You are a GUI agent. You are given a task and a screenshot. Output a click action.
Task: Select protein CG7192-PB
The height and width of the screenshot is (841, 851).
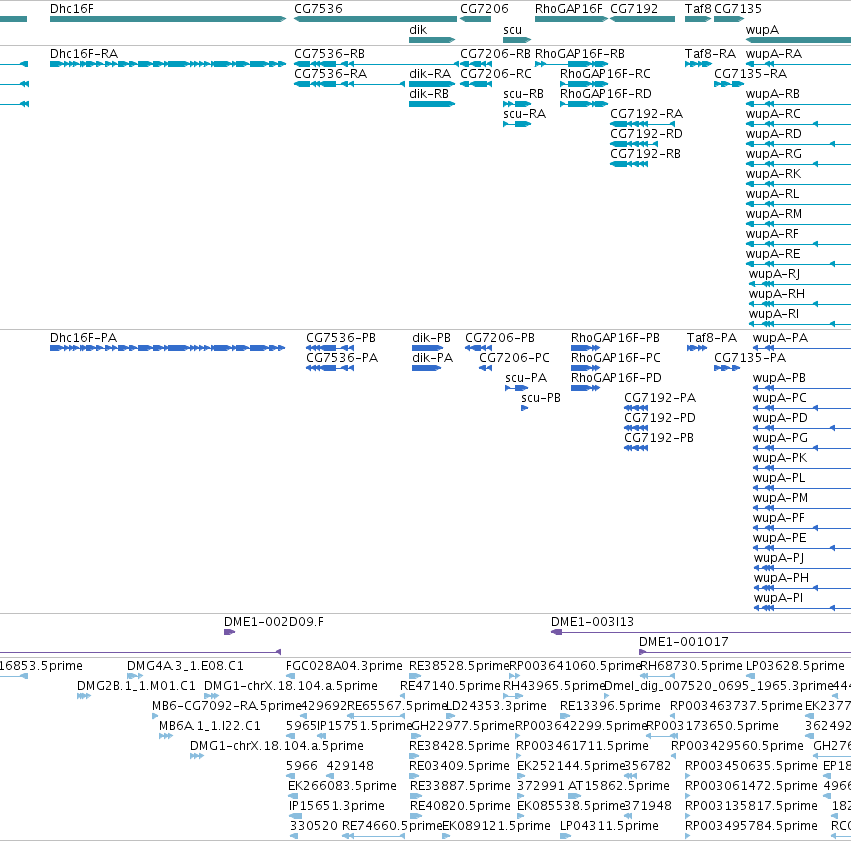pos(636,449)
